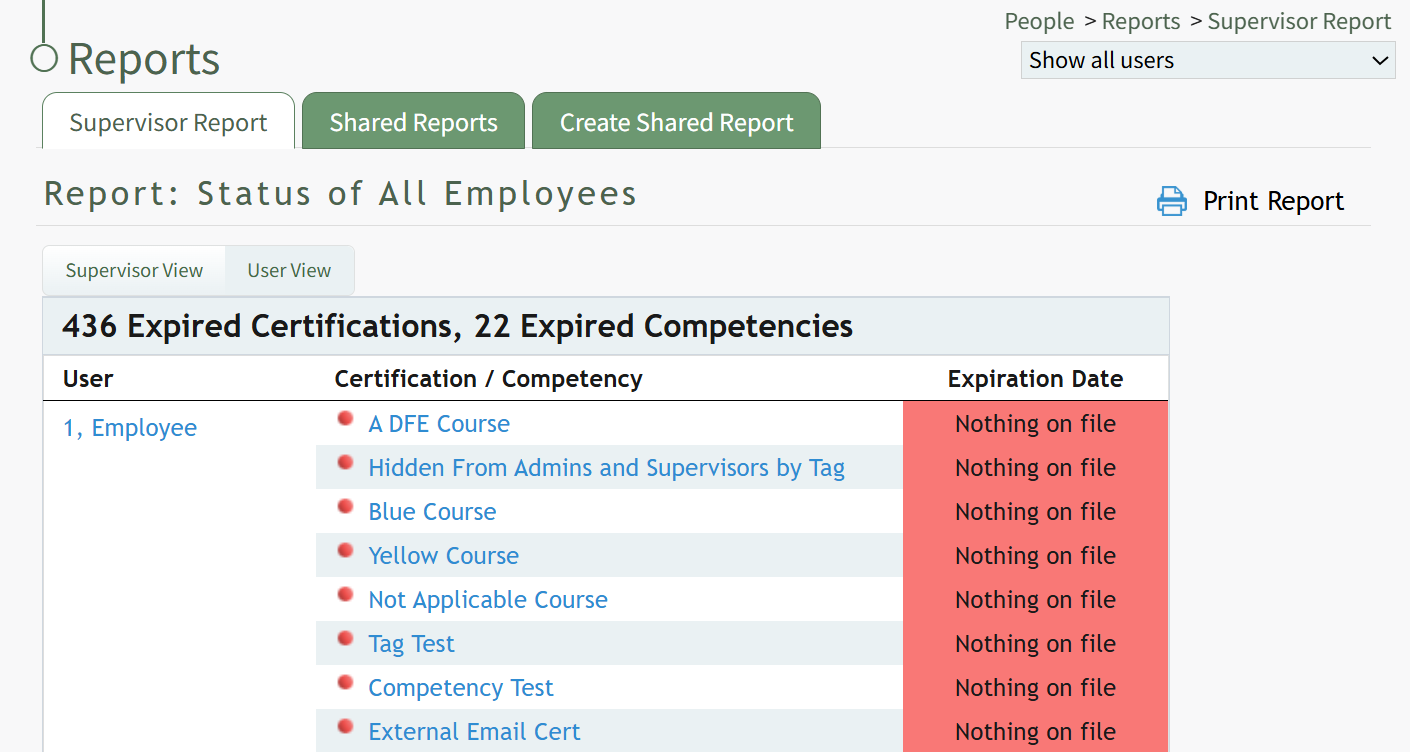Click the red expiration cell for A DFE Course
This screenshot has width=1410, height=752.
click(x=1035, y=424)
